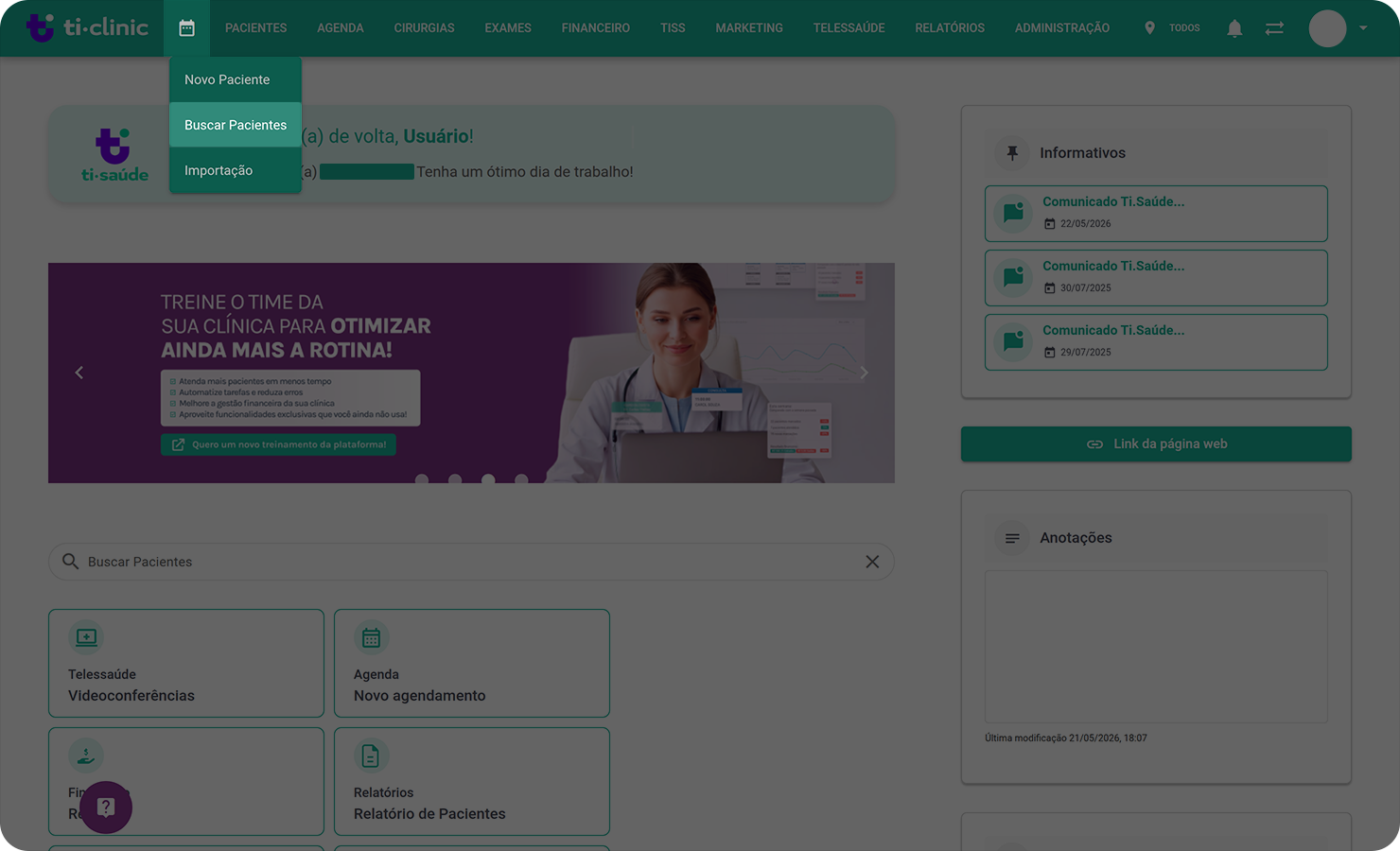
Task: Click the search magnifier icon
Action: click(70, 562)
